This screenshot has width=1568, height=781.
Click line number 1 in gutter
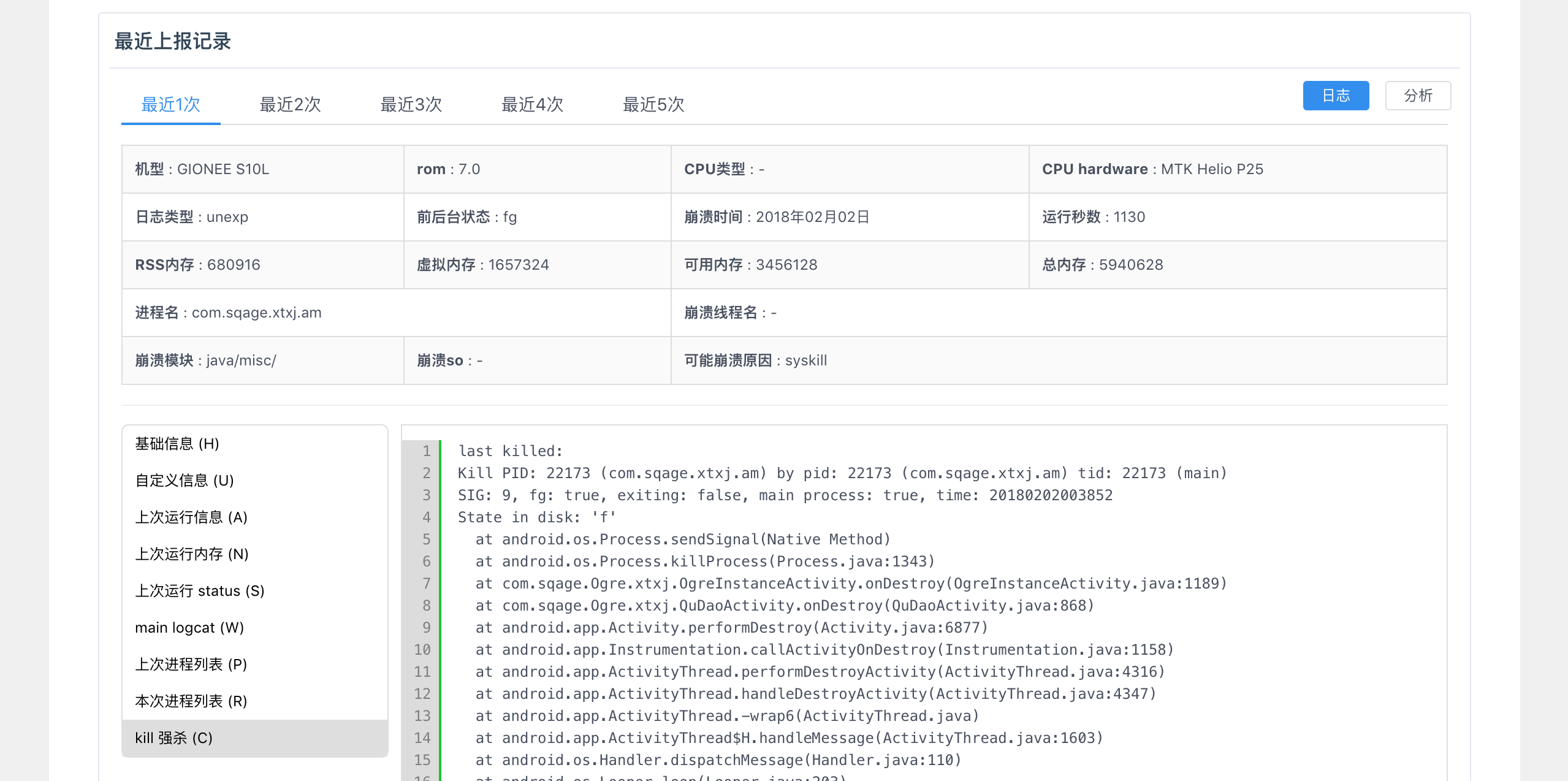click(426, 451)
